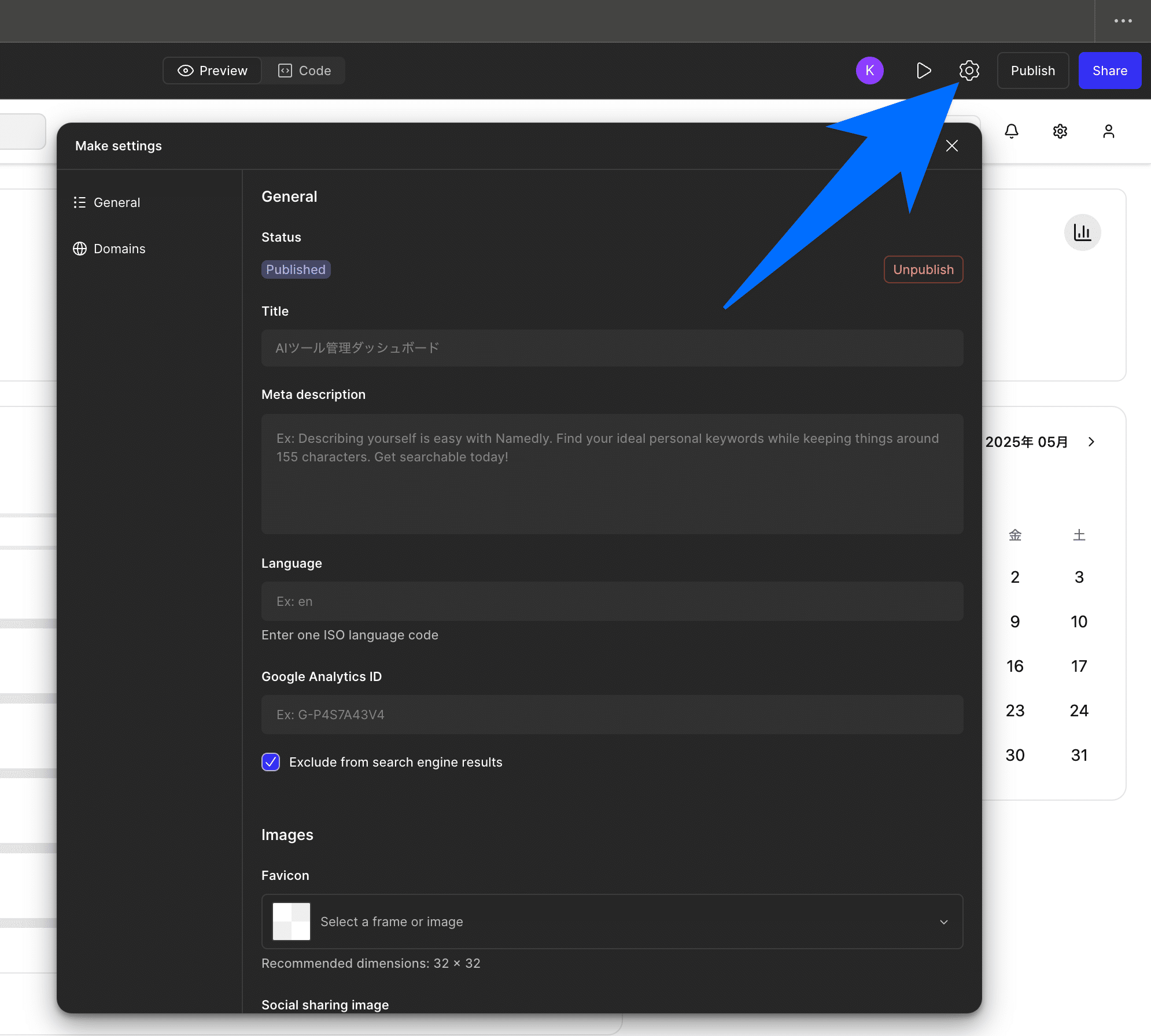This screenshot has width=1151, height=1036.
Task: Click the Unpublish button
Action: point(923,269)
